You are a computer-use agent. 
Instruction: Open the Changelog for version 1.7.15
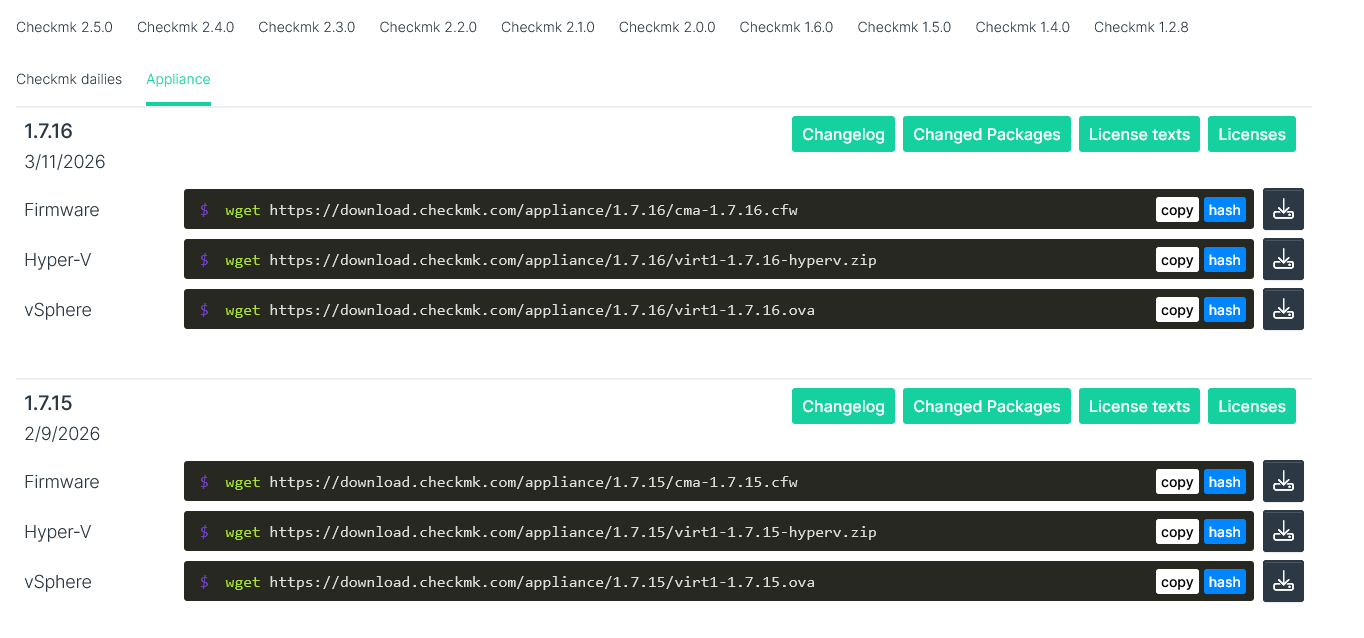[843, 406]
